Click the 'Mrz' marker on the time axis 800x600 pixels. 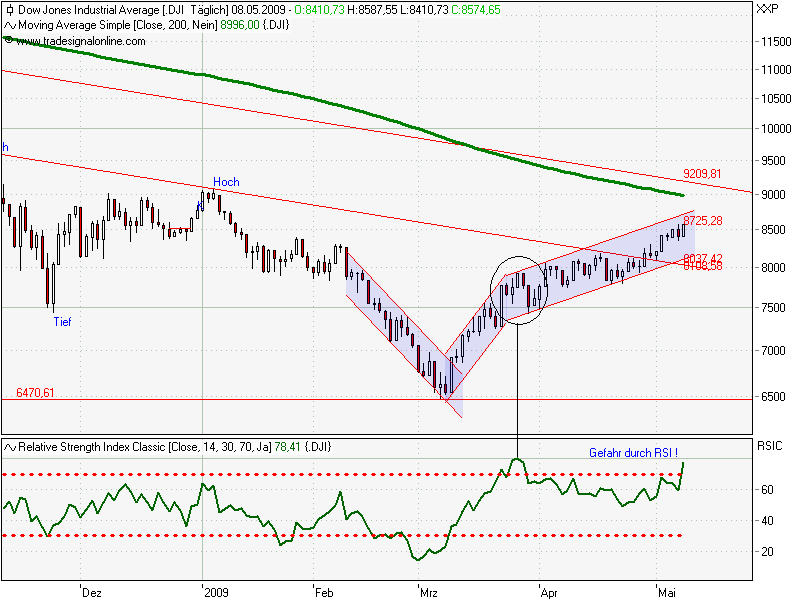click(429, 593)
